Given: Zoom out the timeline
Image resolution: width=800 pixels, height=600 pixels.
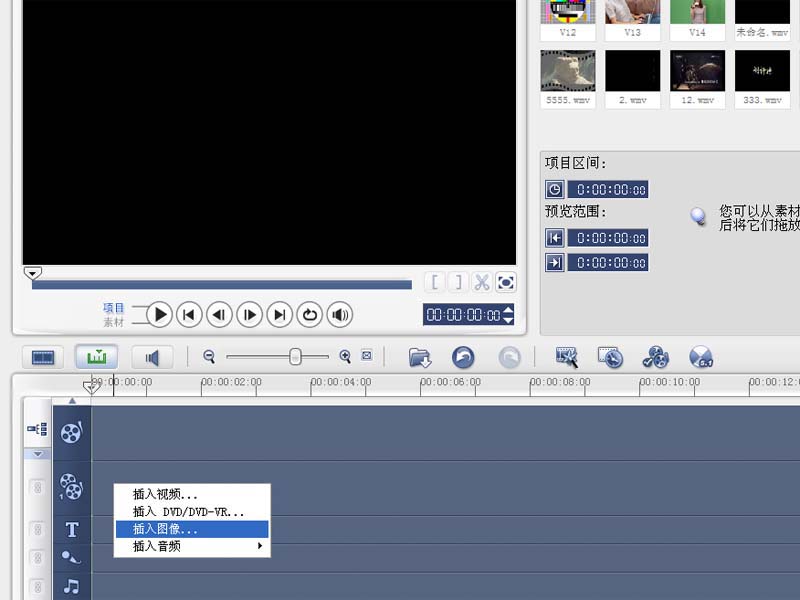Looking at the screenshot, I should (x=209, y=357).
